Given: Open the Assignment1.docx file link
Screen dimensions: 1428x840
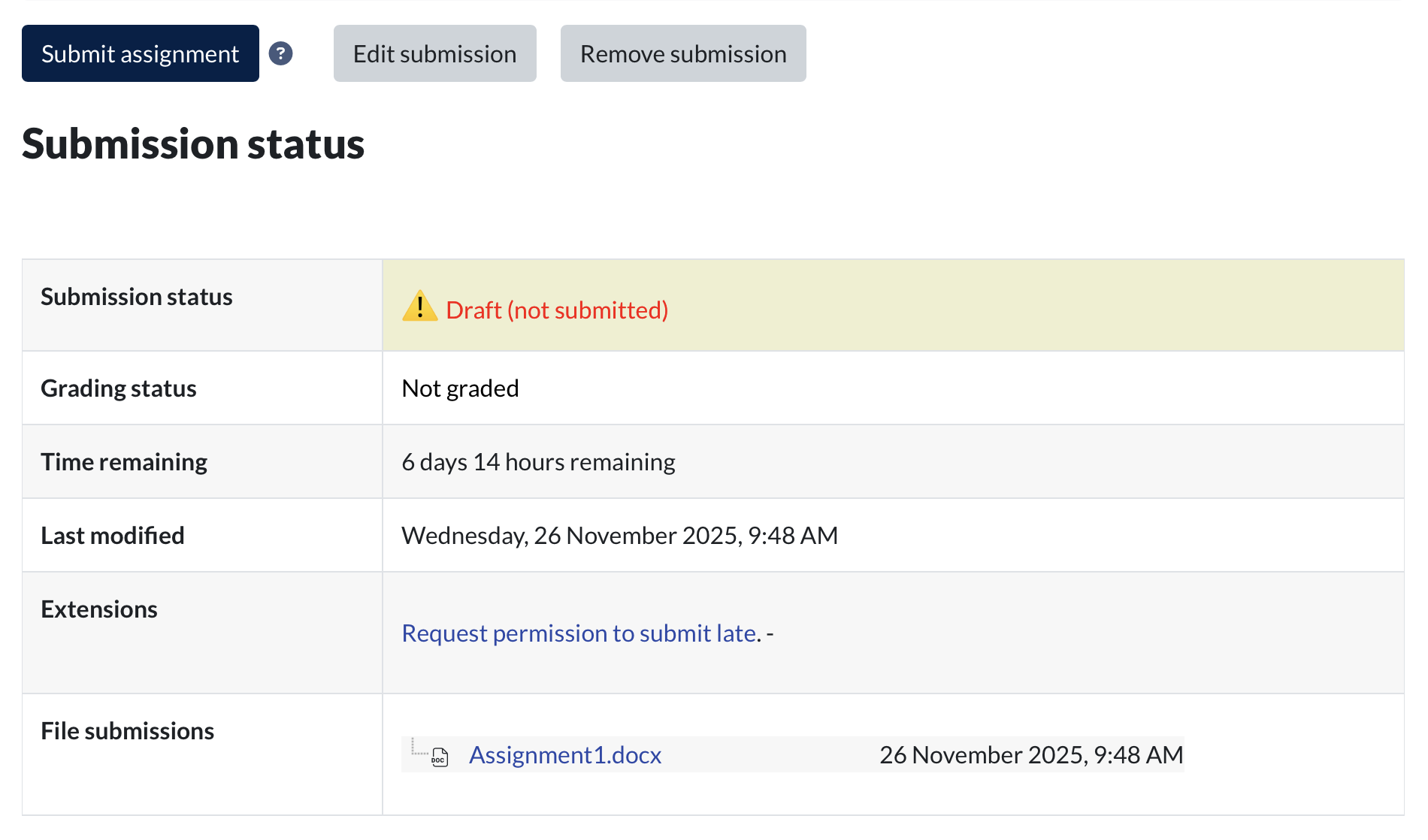Looking at the screenshot, I should click(564, 754).
